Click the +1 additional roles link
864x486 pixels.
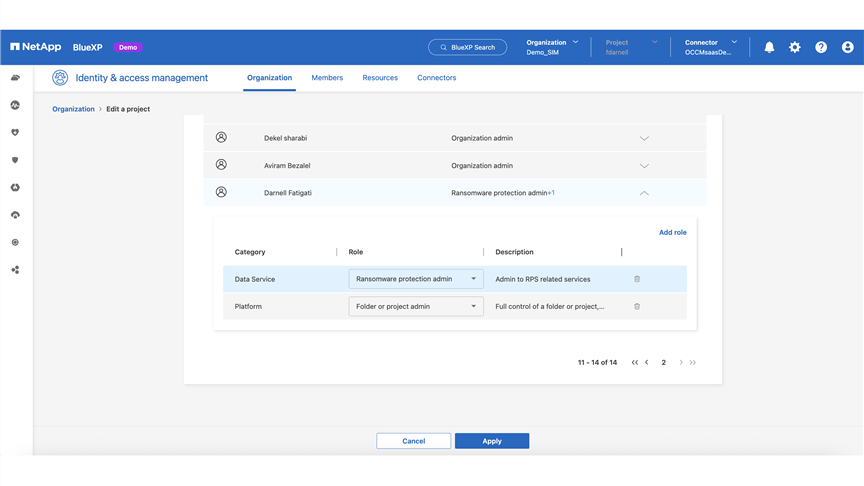click(x=551, y=193)
